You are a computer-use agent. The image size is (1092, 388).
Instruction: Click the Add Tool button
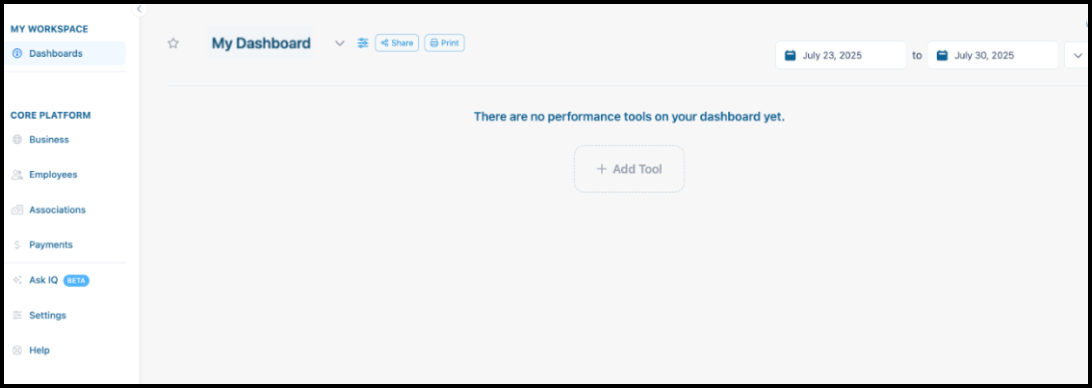coord(629,169)
